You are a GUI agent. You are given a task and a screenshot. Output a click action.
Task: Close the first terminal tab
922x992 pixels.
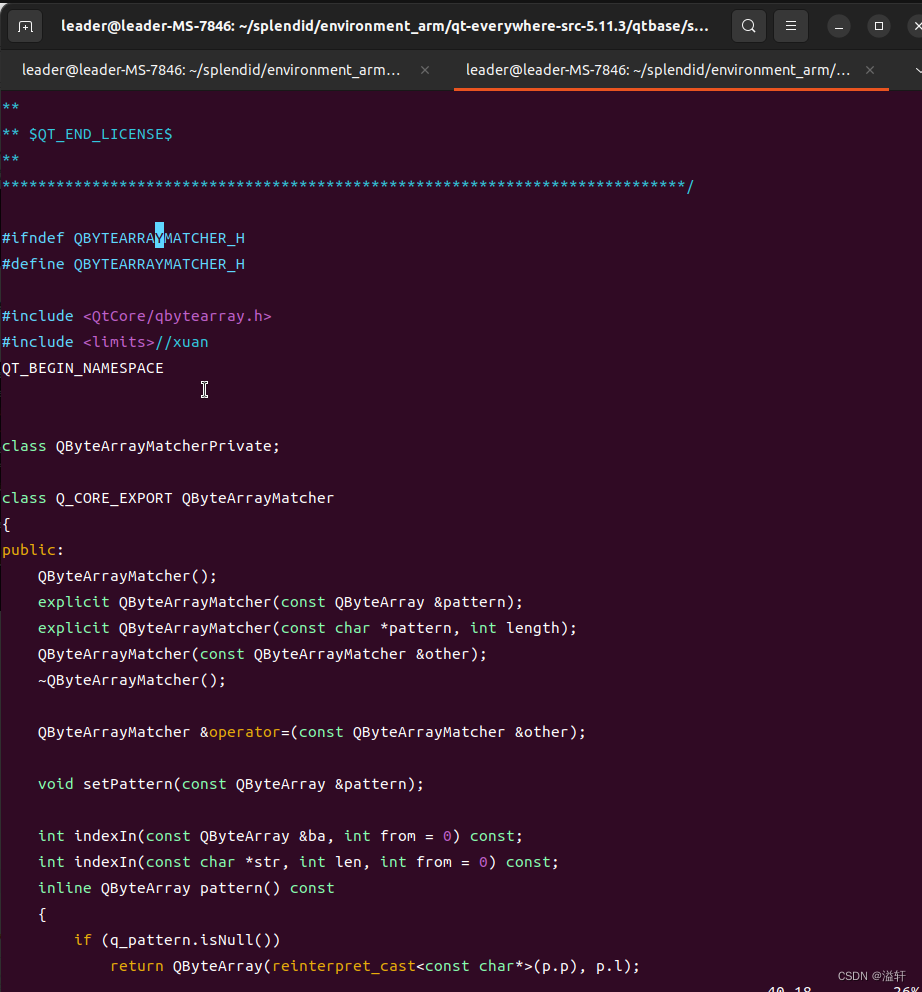424,71
